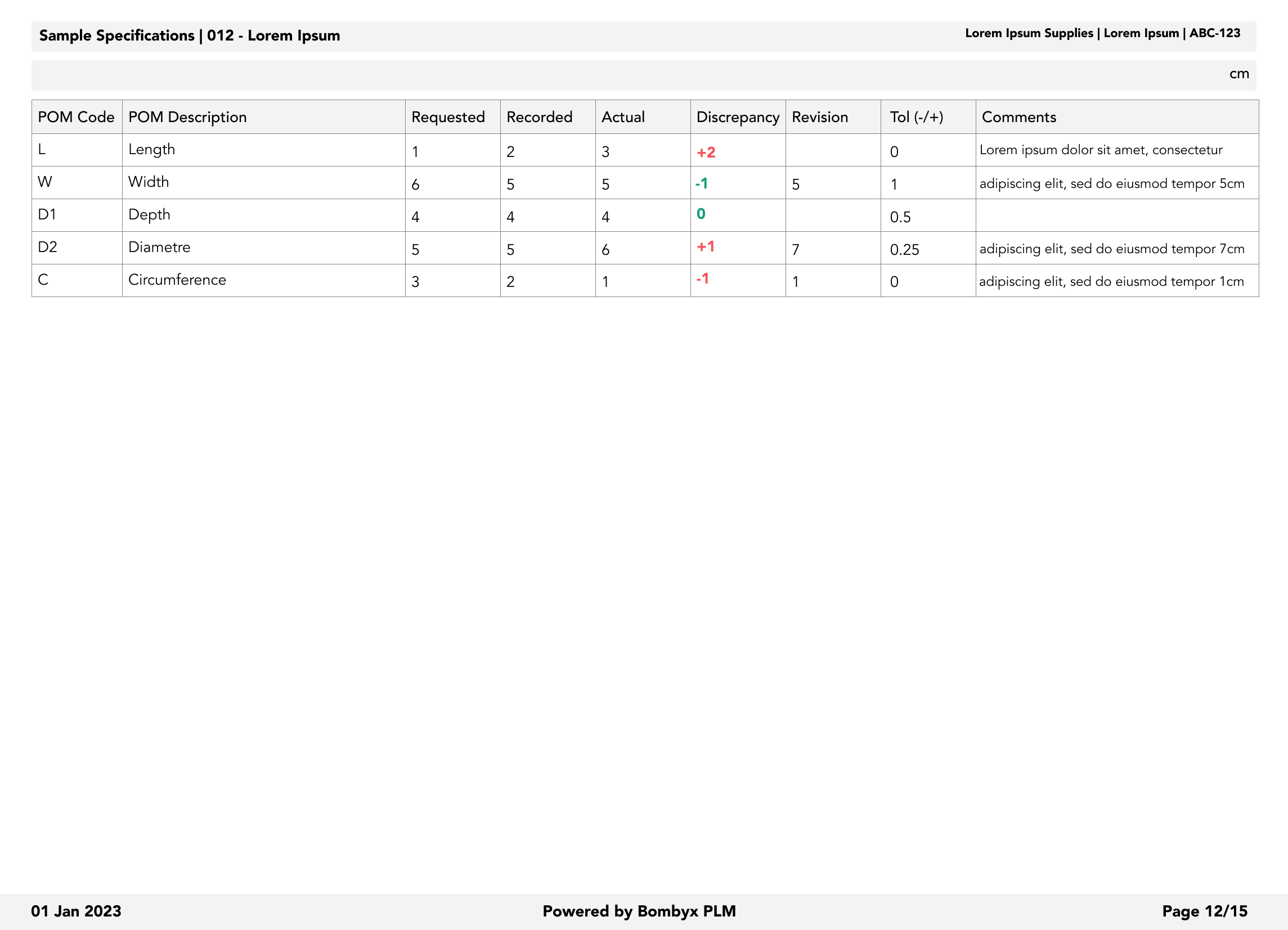Click the '01 Jan 2023' footer date
Viewport: 1288px width, 930px height.
76,911
